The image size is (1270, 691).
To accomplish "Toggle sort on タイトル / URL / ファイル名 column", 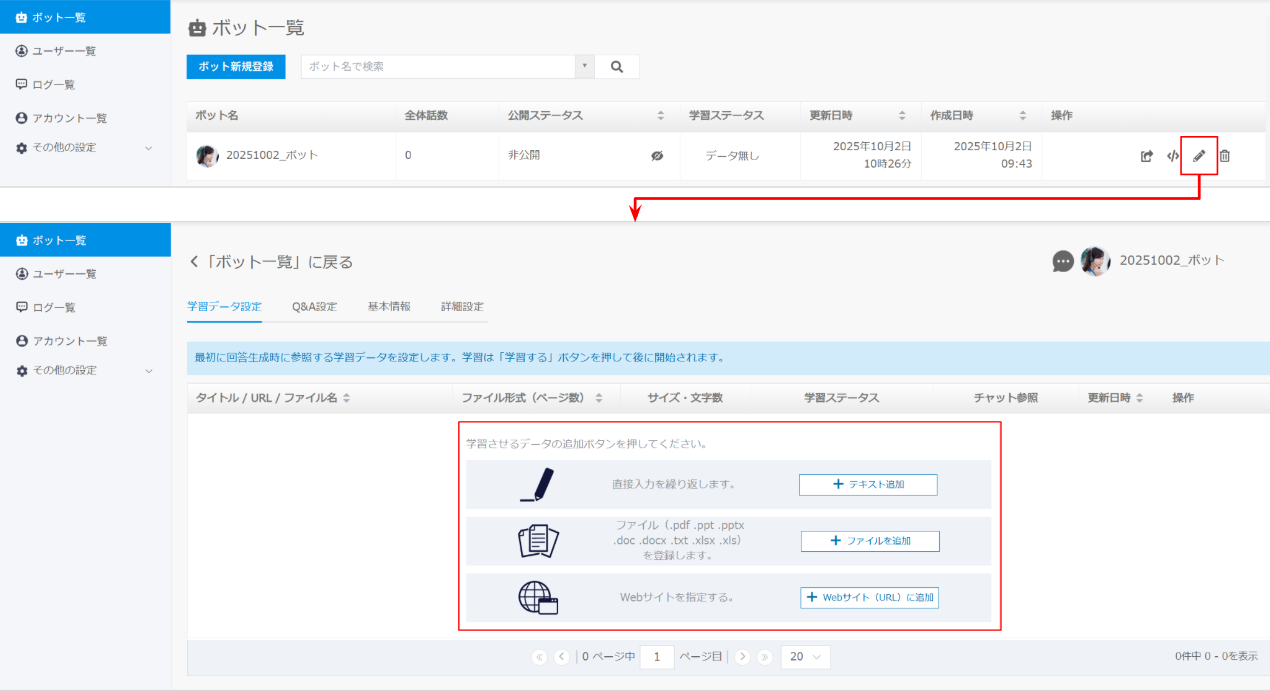I will tap(346, 398).
